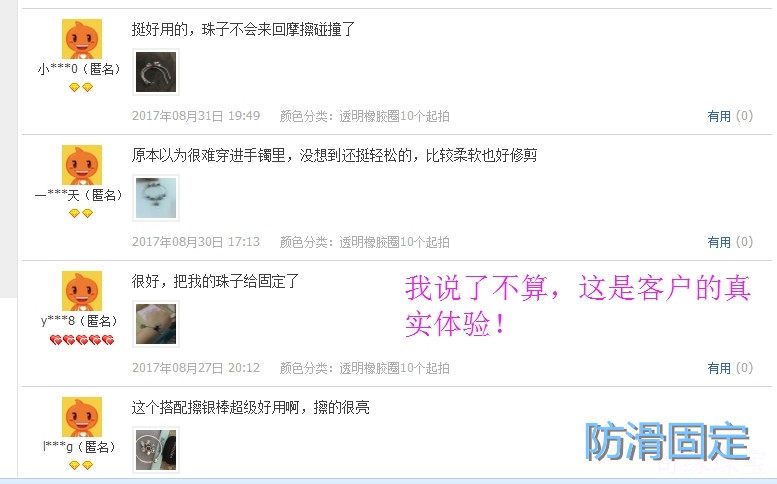The image size is (777, 484).
Task: Click avatar of reviewer y***8
Action: point(82,291)
